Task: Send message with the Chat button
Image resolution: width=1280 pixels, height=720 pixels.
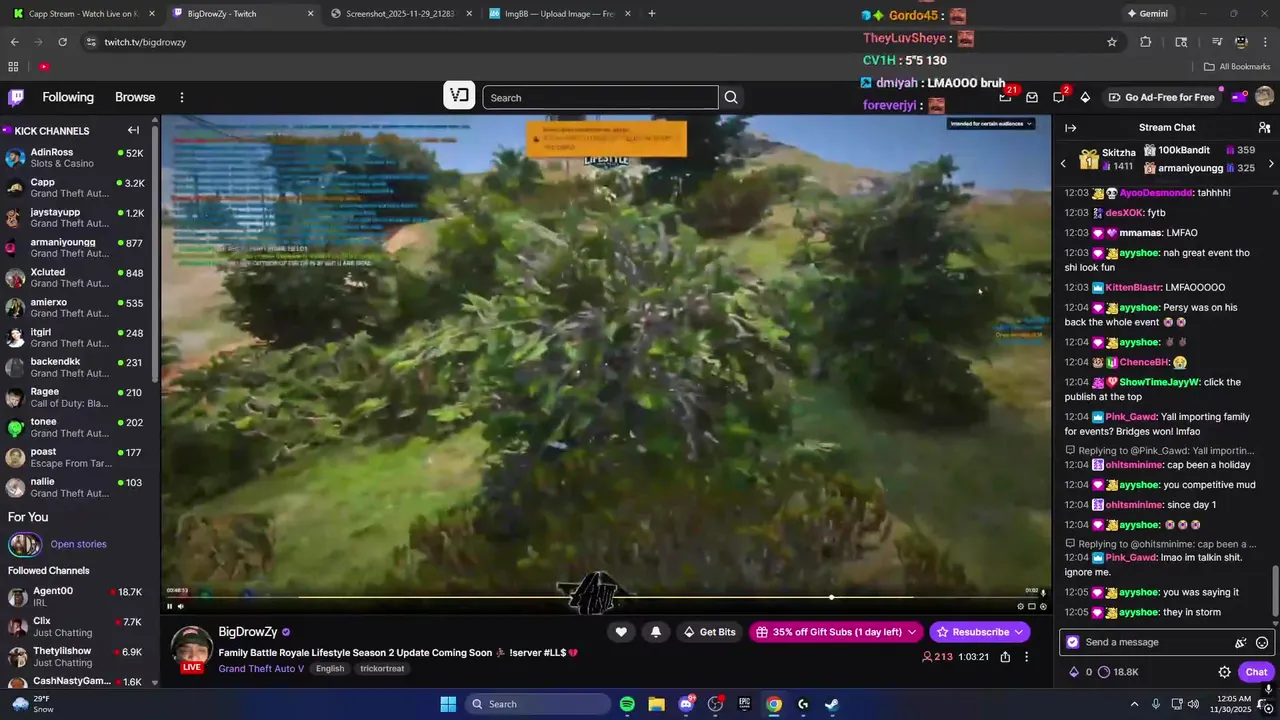Action: [1256, 672]
